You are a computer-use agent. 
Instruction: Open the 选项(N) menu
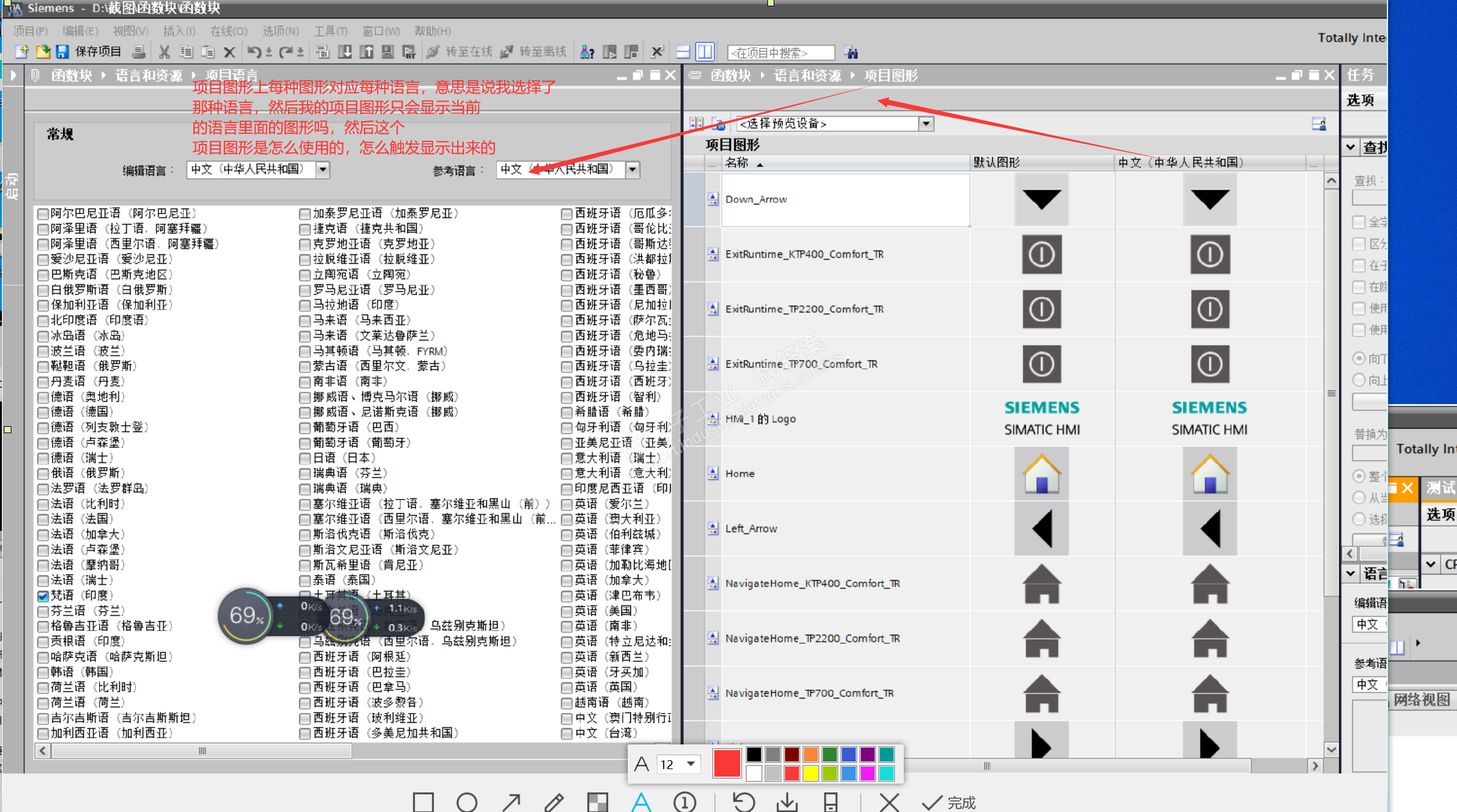pyautogui.click(x=280, y=31)
